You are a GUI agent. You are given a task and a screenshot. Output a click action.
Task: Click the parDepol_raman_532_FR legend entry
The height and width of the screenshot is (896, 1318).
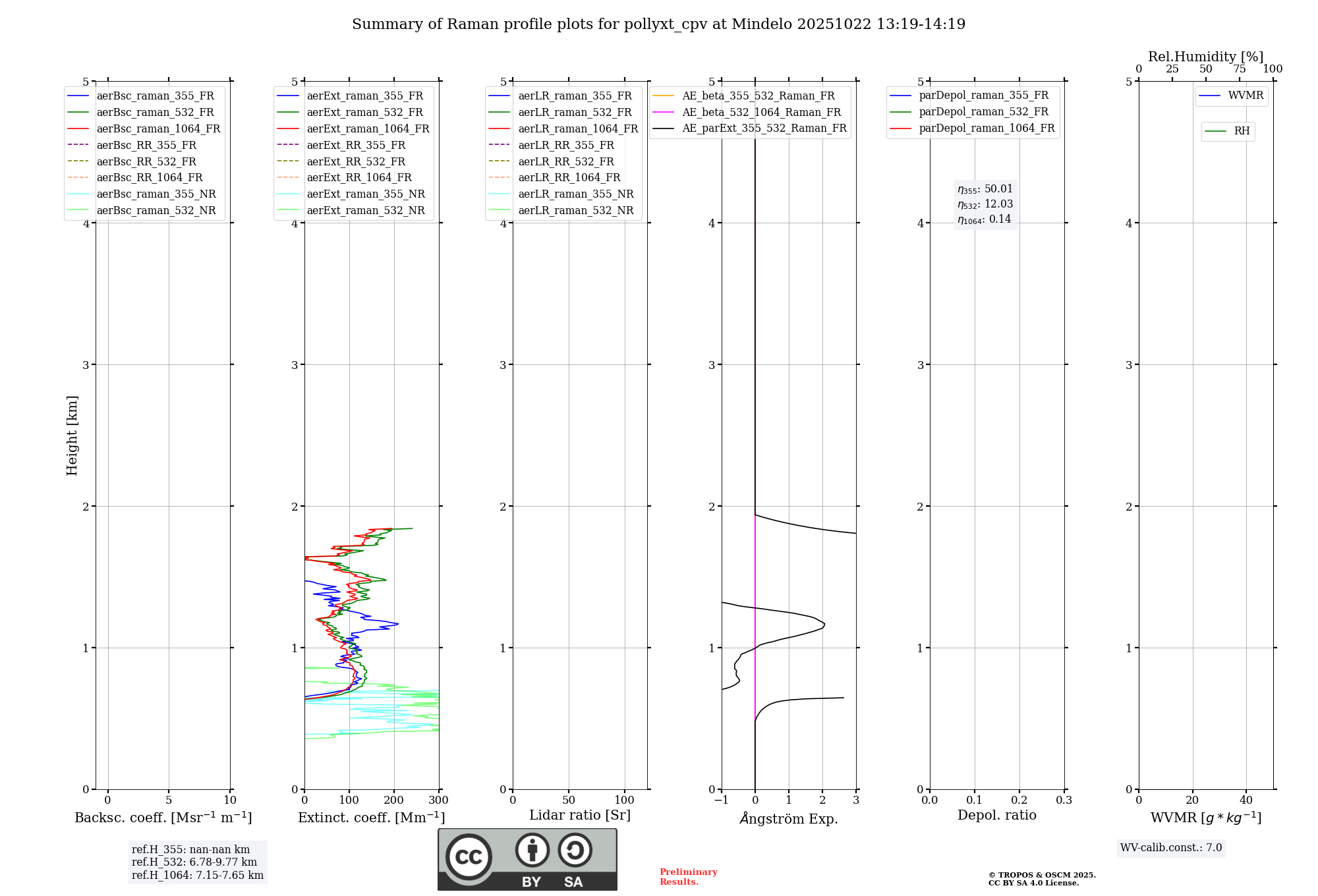[x=983, y=112]
